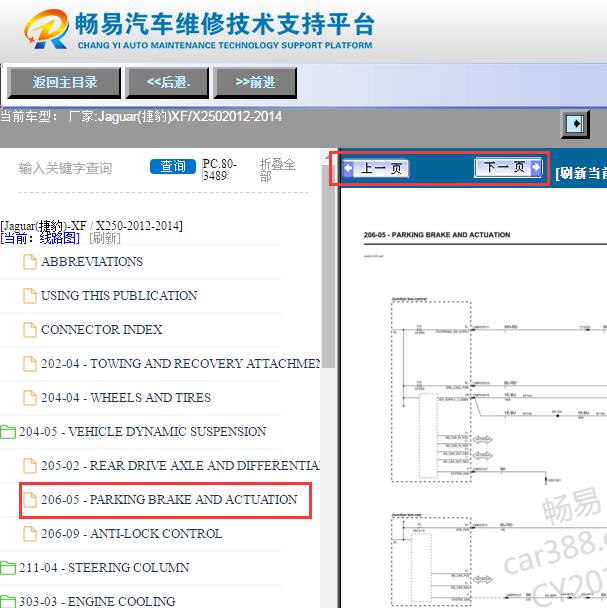The image size is (607, 608).
Task: Click the 206-05 diagram title in viewer
Action: [x=437, y=235]
